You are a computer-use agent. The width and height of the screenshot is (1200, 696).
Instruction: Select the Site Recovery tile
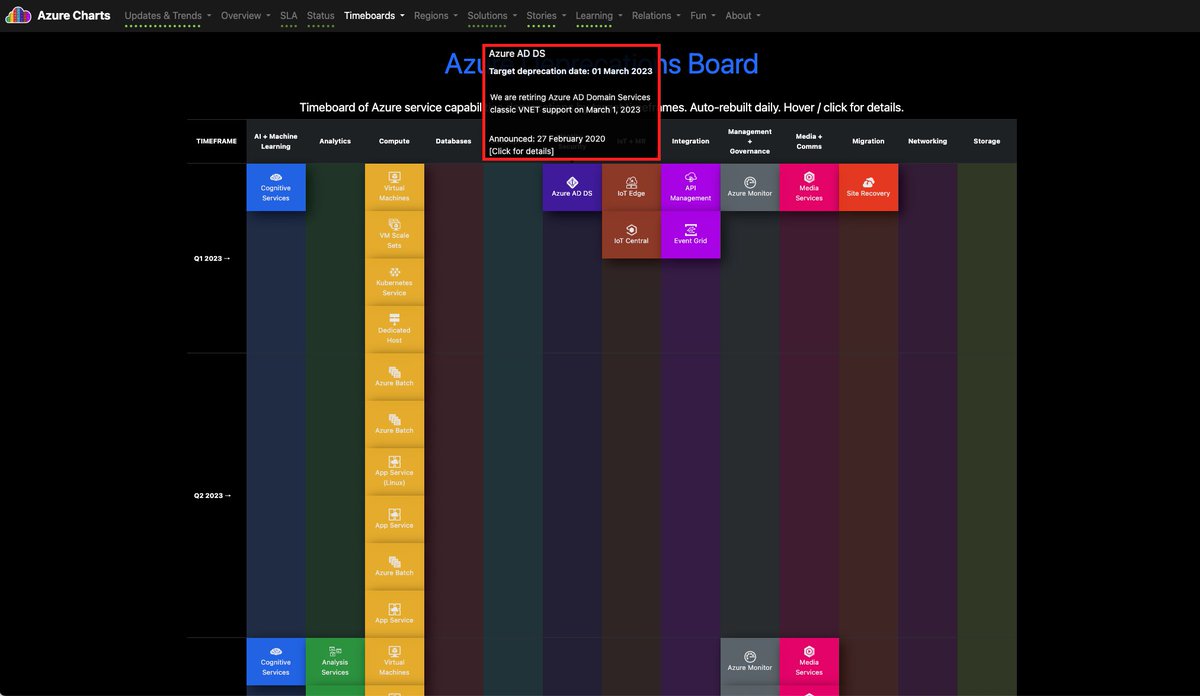pyautogui.click(x=868, y=187)
